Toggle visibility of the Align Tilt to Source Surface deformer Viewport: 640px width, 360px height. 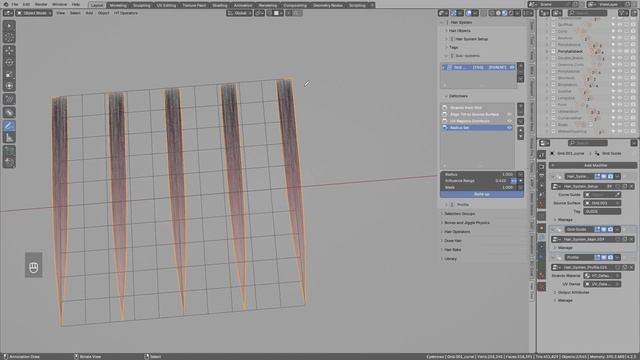click(x=509, y=114)
